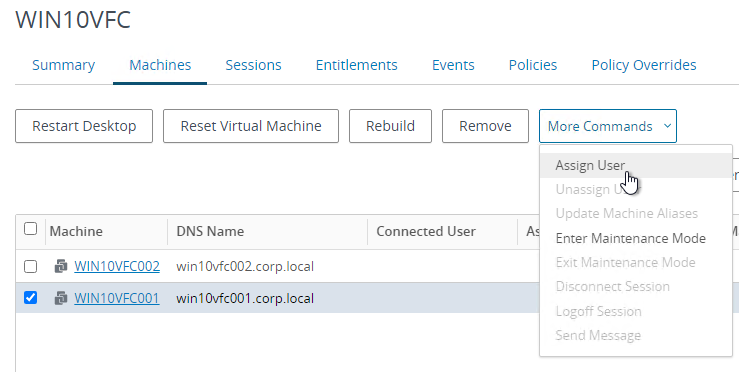The height and width of the screenshot is (372, 739).
Task: Sort by the DNS Name column header
Action: point(210,231)
